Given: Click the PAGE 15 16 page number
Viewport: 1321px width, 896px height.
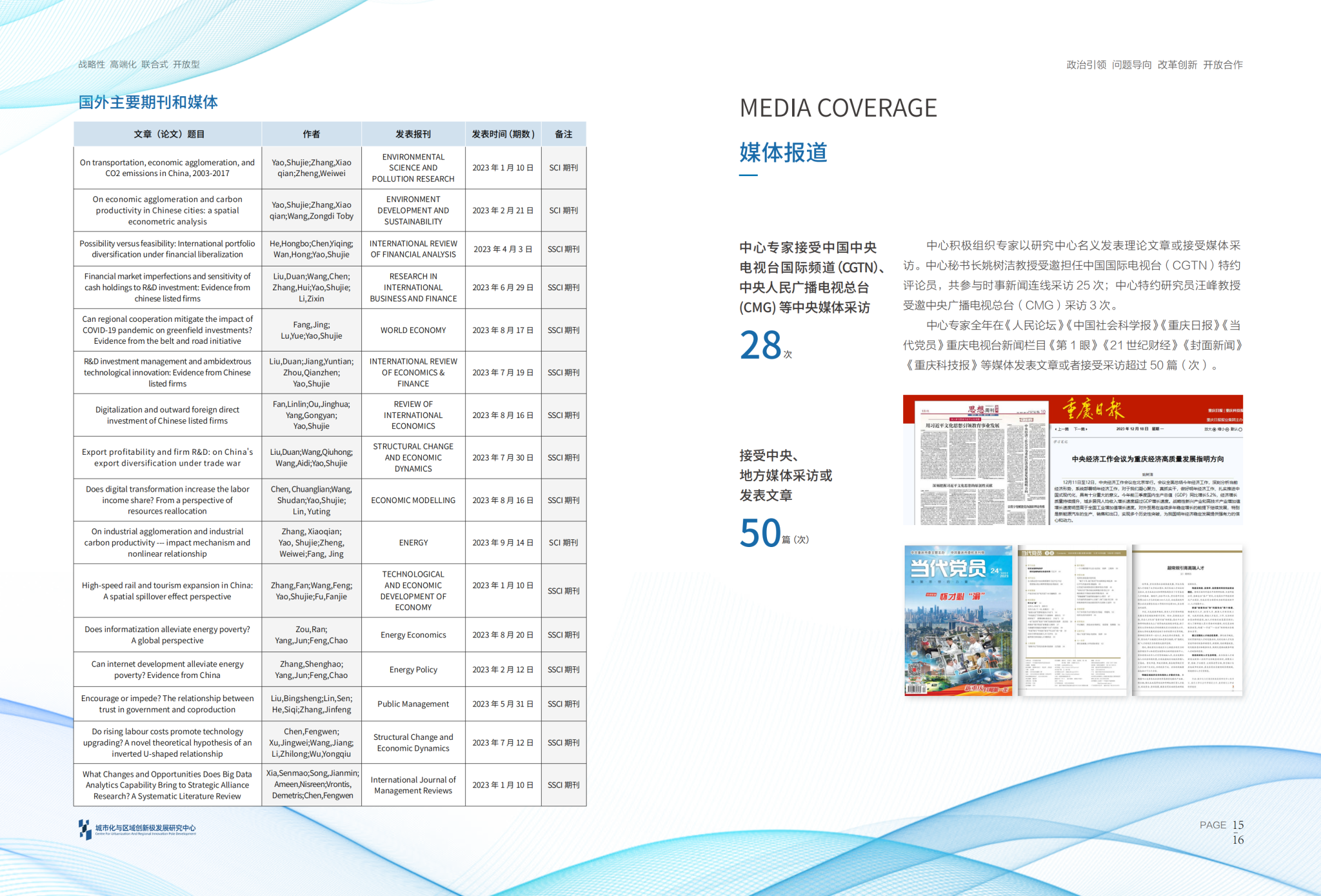Looking at the screenshot, I should 1222,832.
